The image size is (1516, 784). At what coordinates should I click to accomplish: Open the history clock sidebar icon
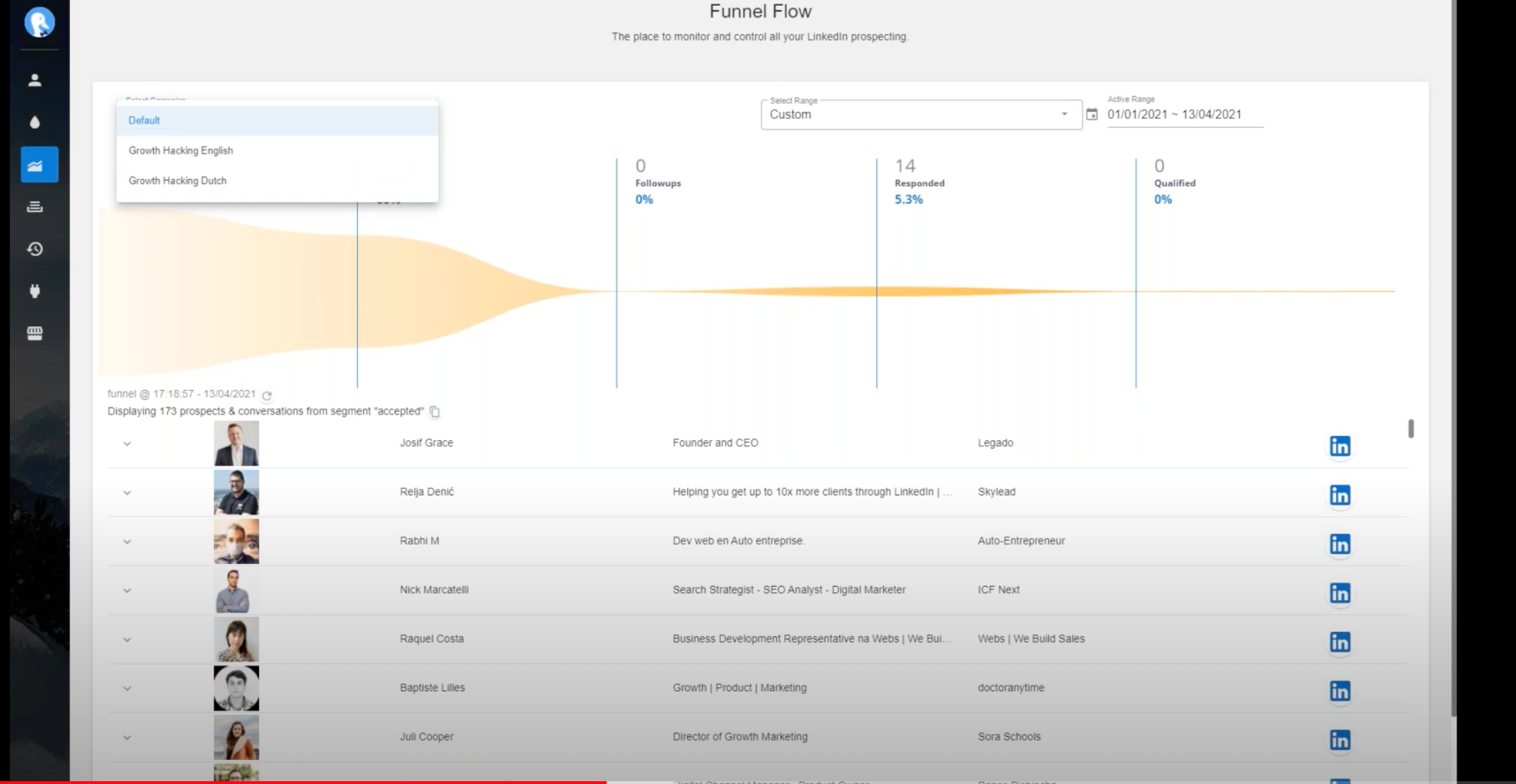click(35, 249)
